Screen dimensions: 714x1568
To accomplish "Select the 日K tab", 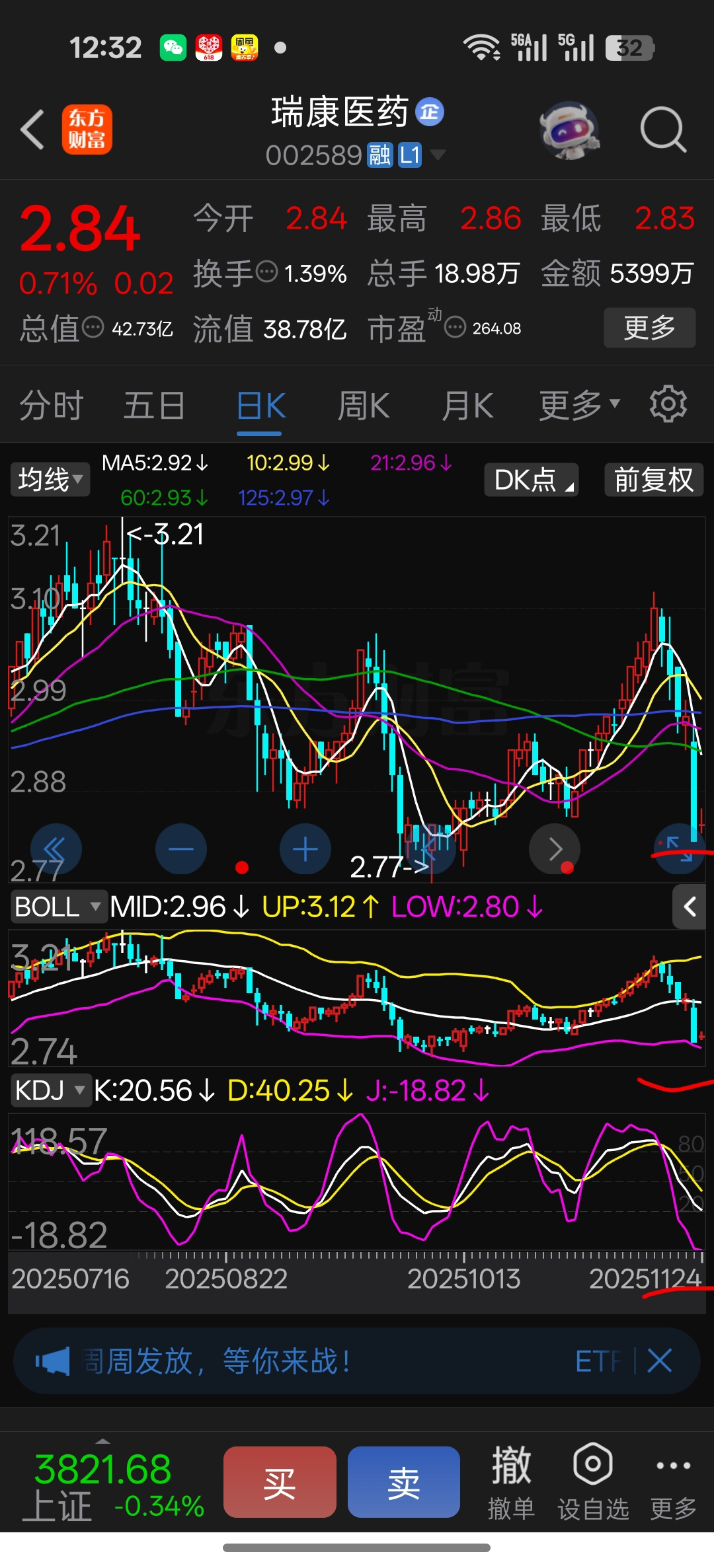I will point(260,405).
